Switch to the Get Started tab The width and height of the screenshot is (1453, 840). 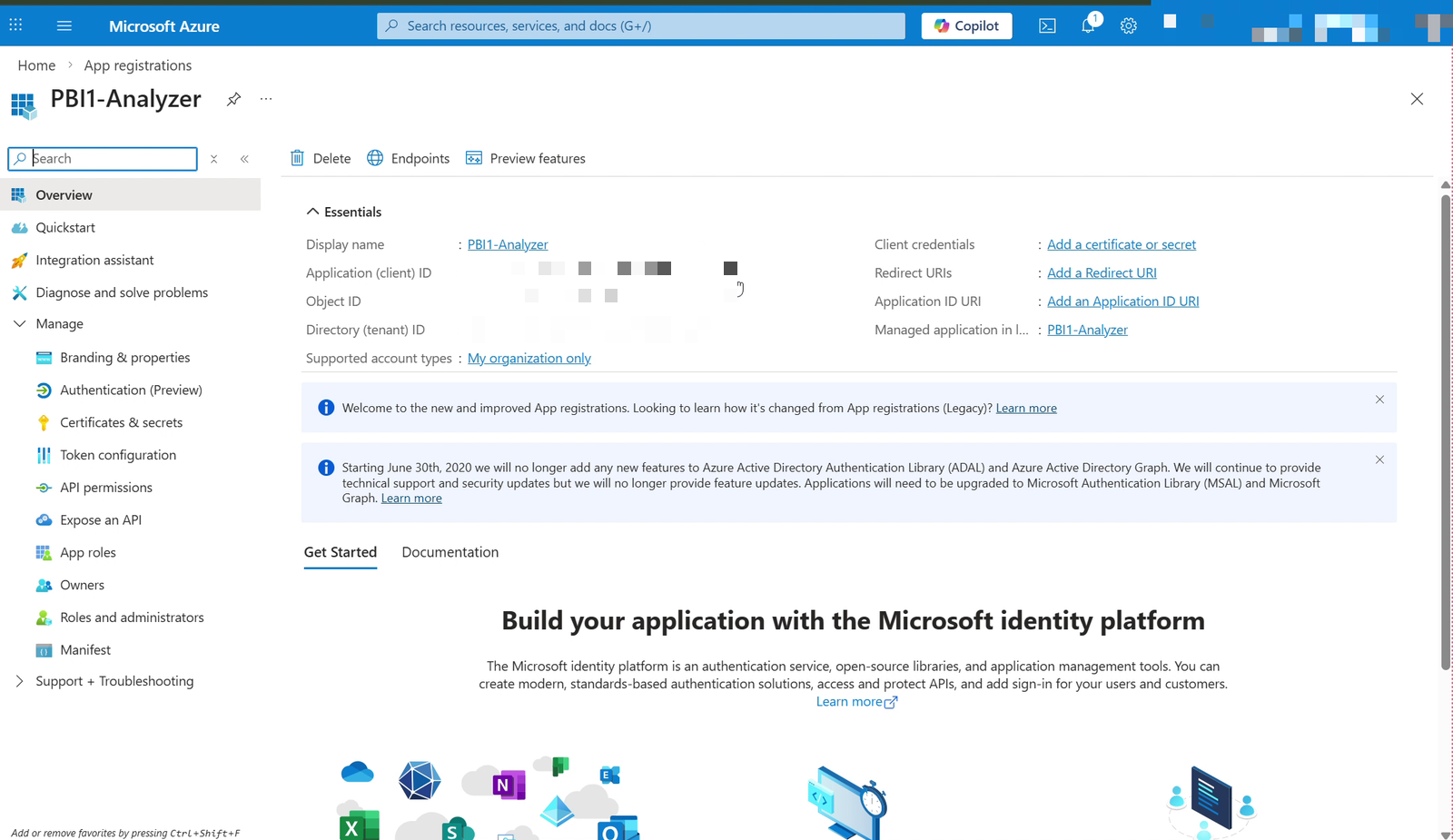coord(341,552)
